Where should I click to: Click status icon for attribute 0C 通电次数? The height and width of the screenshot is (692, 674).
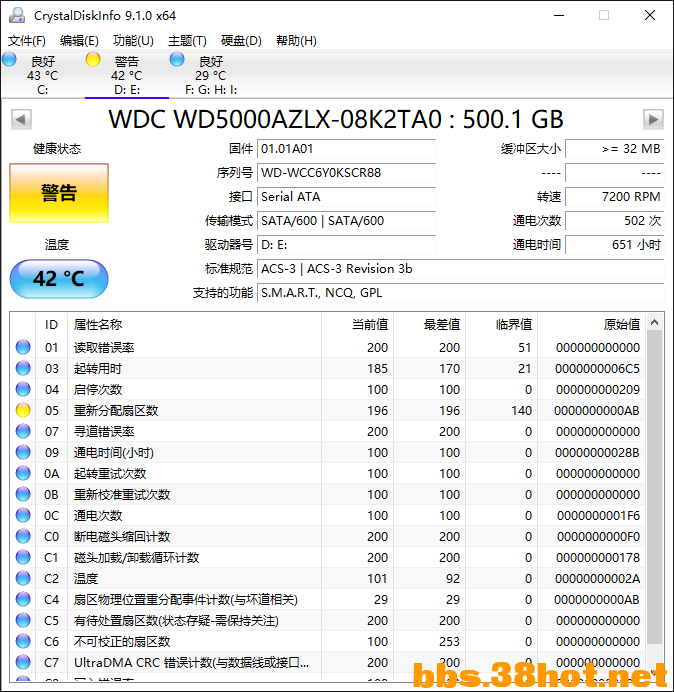point(23,515)
